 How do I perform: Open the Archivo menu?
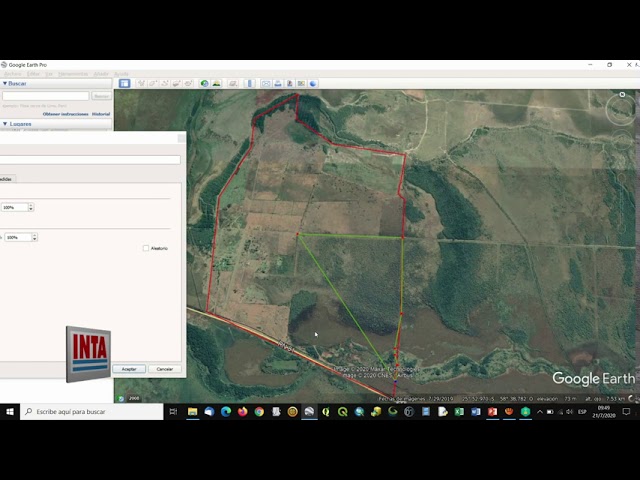pyautogui.click(x=13, y=74)
